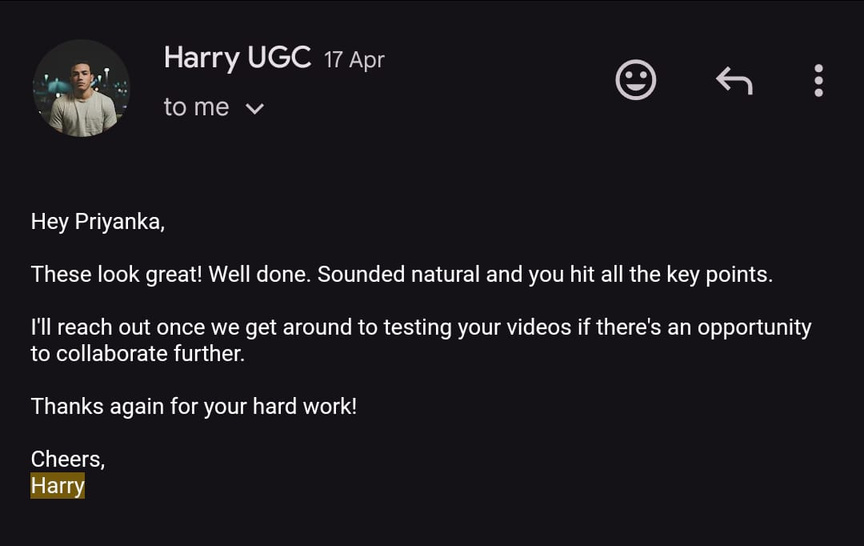Open the three-dot more options menu
Screen dimensions: 864x546
click(x=818, y=80)
